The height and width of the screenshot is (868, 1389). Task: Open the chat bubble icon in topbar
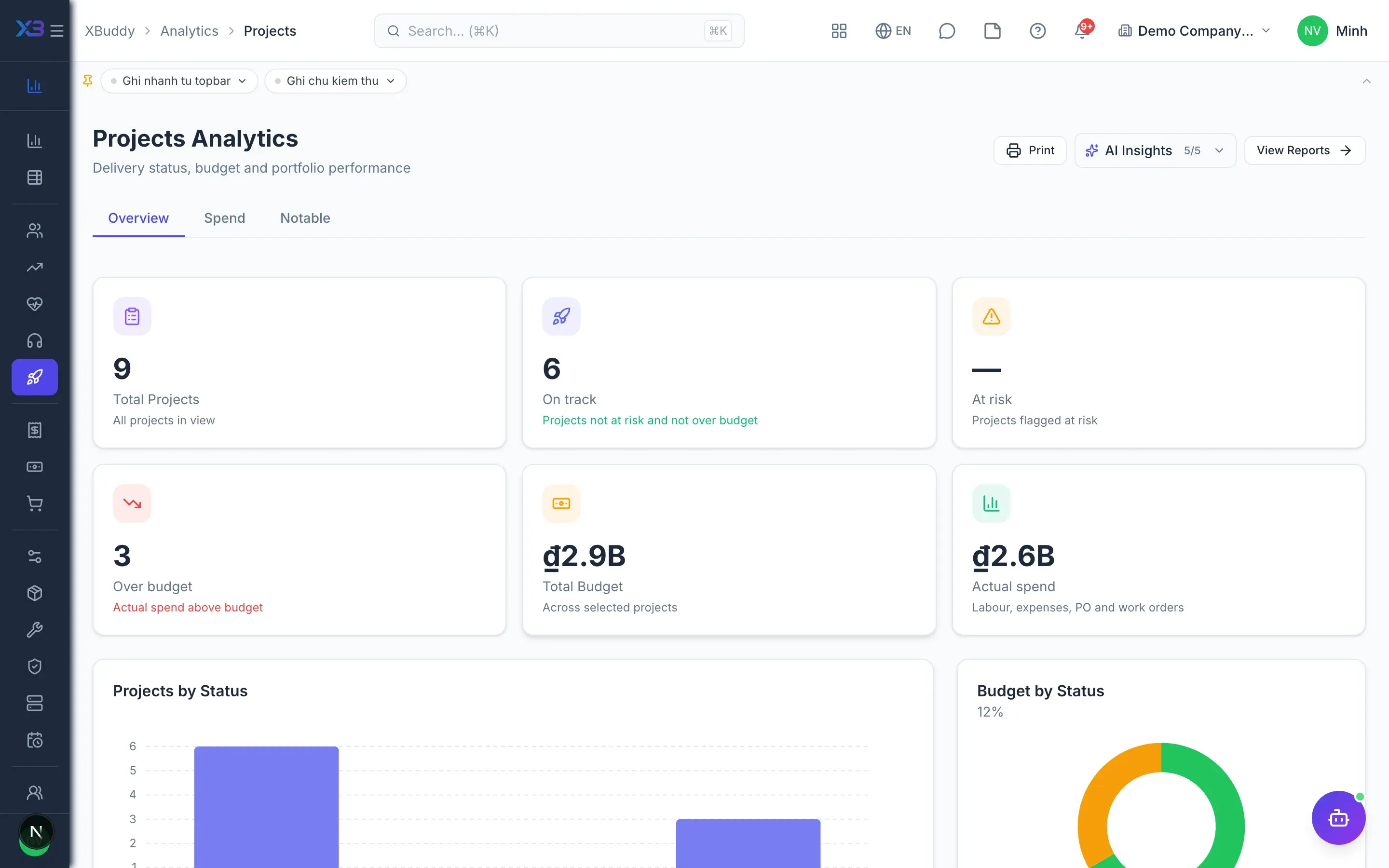click(x=946, y=31)
